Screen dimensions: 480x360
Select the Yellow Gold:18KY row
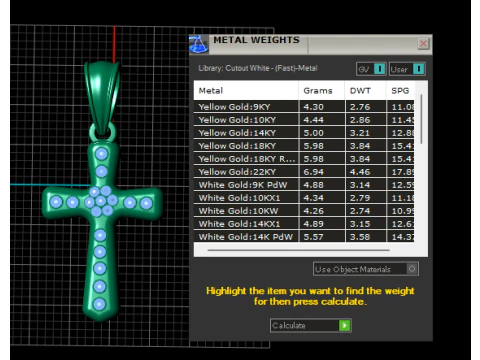[304, 146]
